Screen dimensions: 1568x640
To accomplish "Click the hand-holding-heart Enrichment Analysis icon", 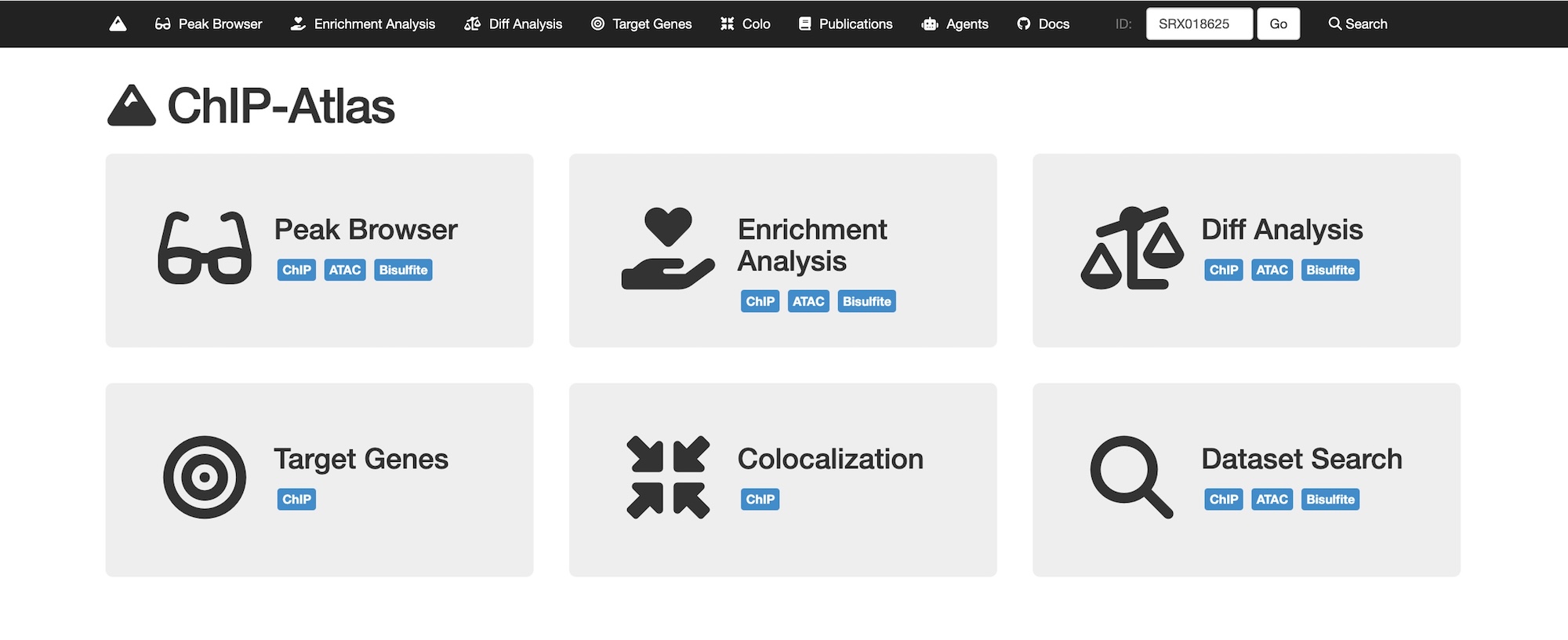I will 668,248.
